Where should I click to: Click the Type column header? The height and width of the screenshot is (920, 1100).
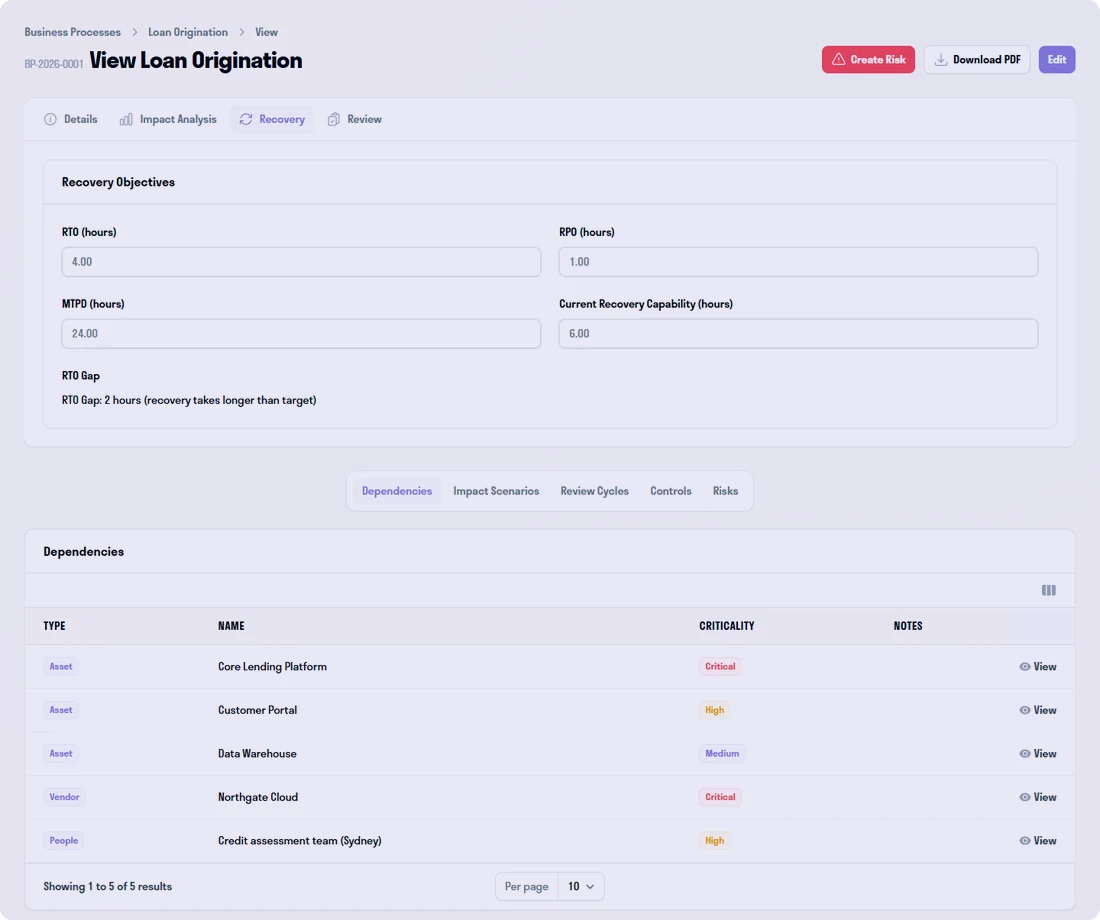[x=54, y=626]
